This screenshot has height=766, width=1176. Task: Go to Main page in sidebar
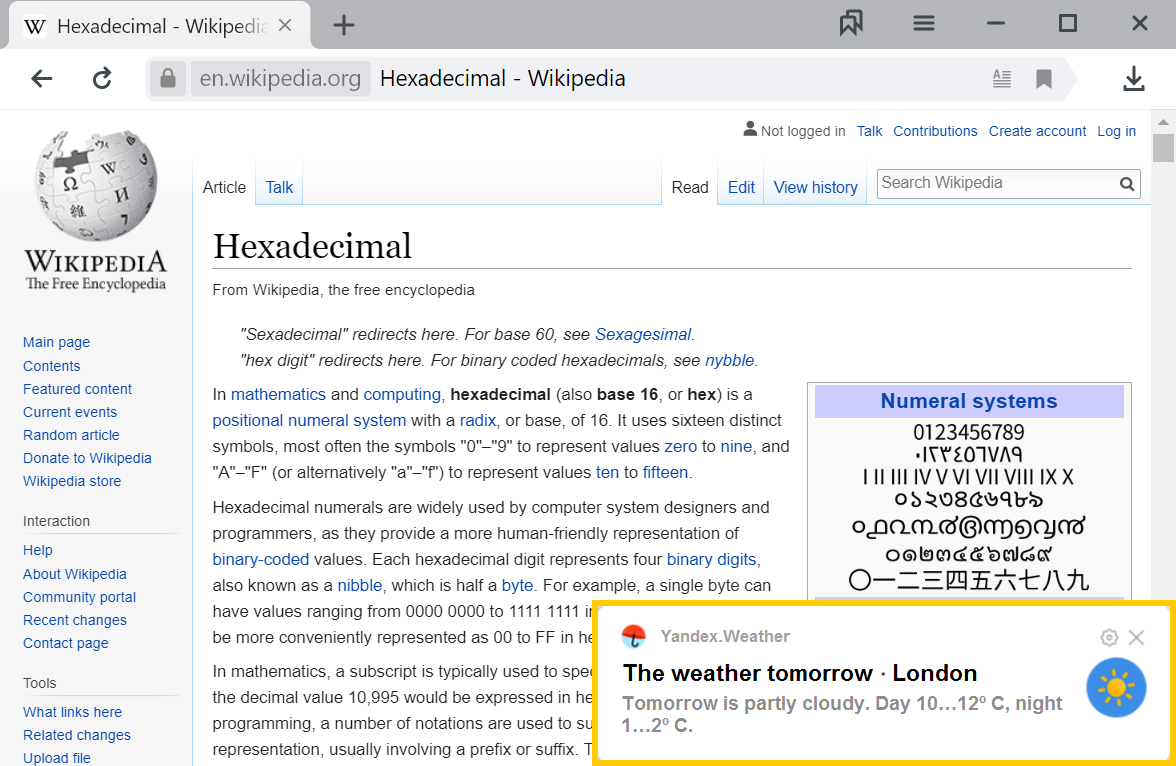pyautogui.click(x=56, y=342)
